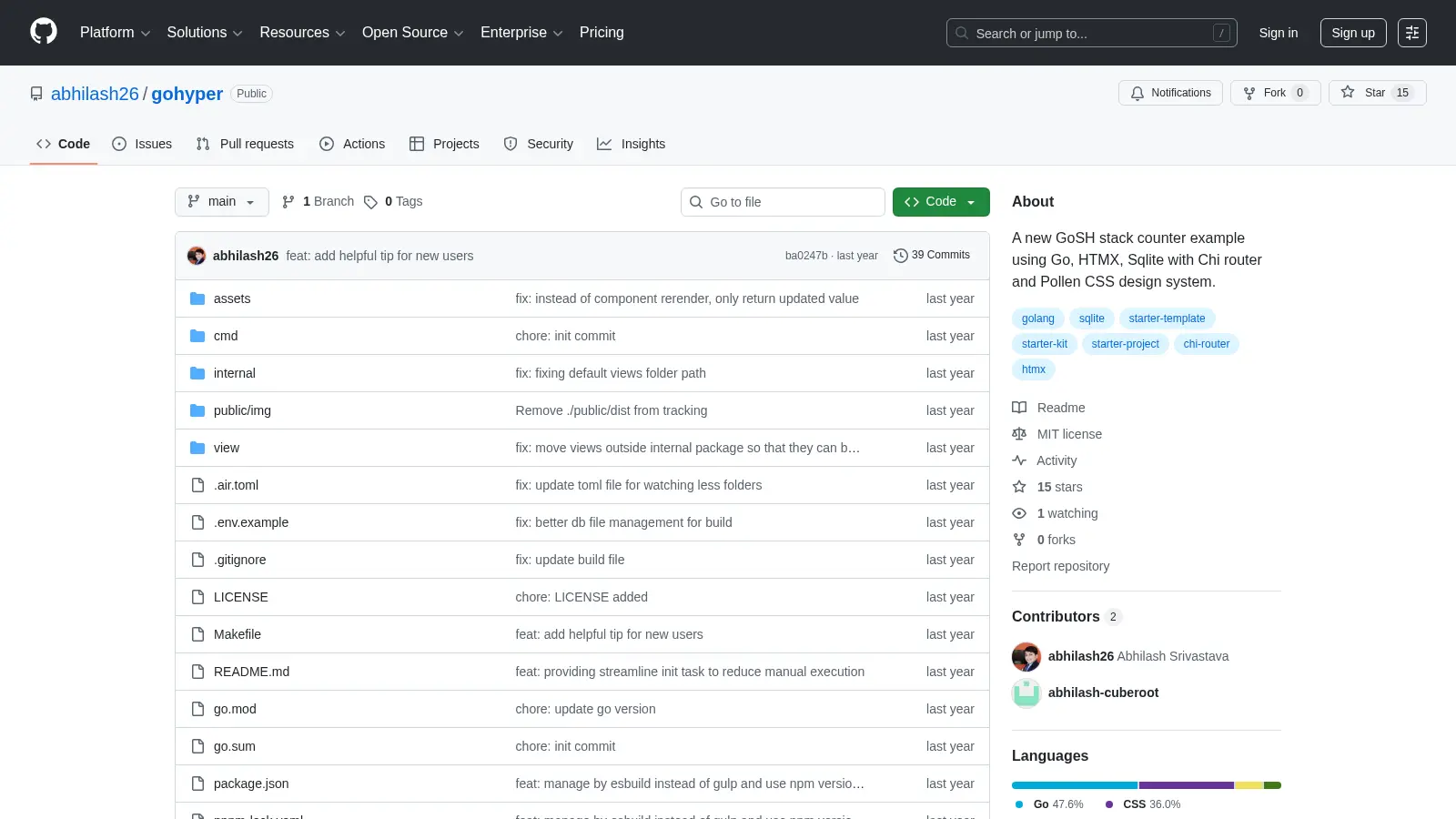View the 1 Branch link
The width and height of the screenshot is (1456, 819).
[x=318, y=202]
